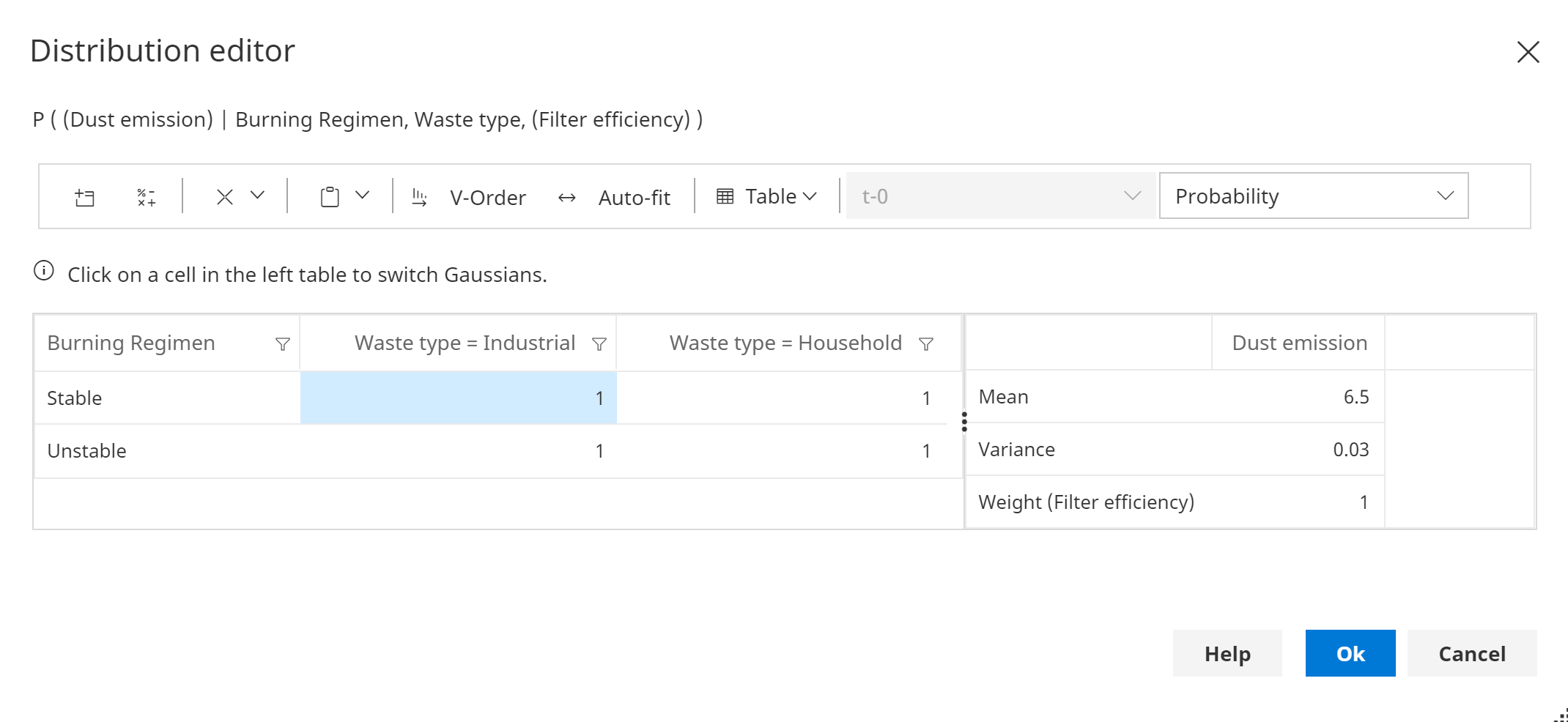
Task: Filter the Burning Regimen column
Action: (282, 344)
